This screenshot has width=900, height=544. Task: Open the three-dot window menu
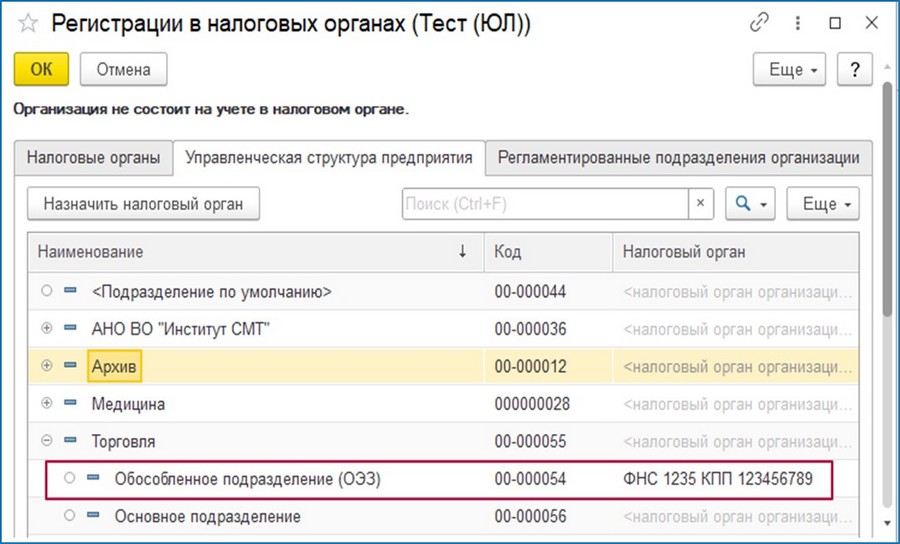(797, 23)
